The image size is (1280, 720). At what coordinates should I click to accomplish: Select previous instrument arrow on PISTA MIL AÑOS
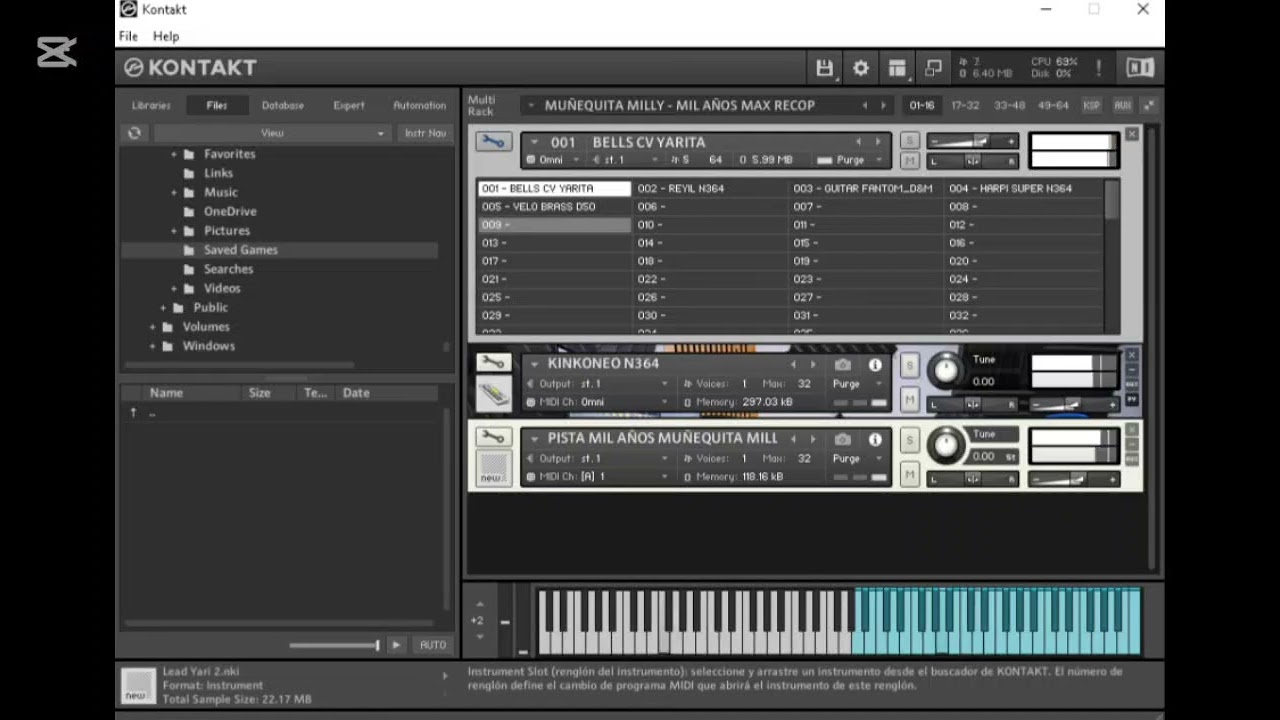click(x=793, y=439)
